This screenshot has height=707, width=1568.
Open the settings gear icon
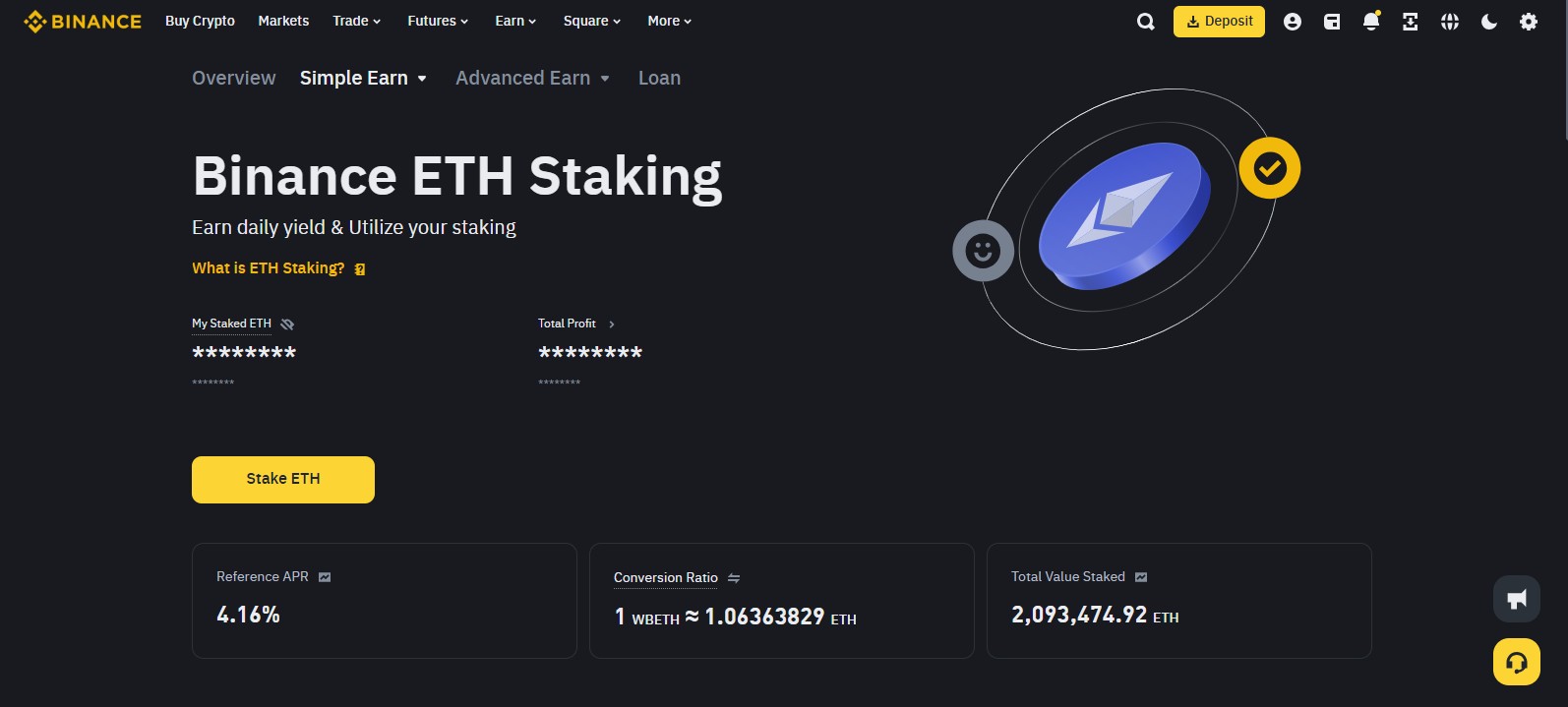(x=1529, y=22)
